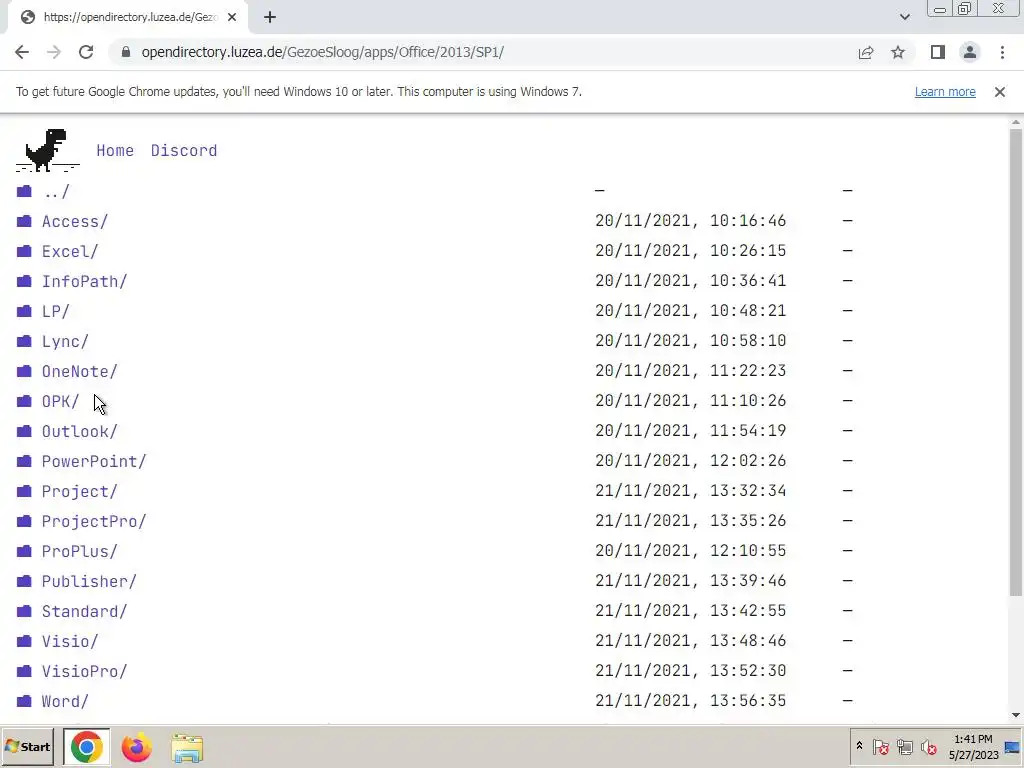
Task: Open the Lync/ folder
Action: tap(65, 342)
